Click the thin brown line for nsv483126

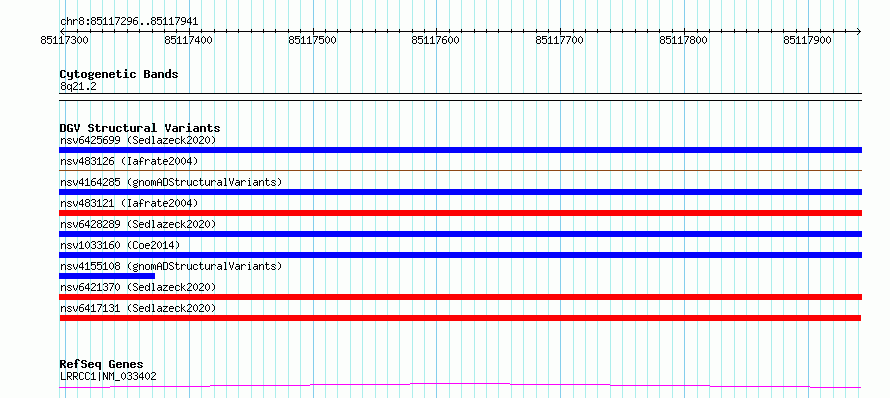click(x=460, y=170)
